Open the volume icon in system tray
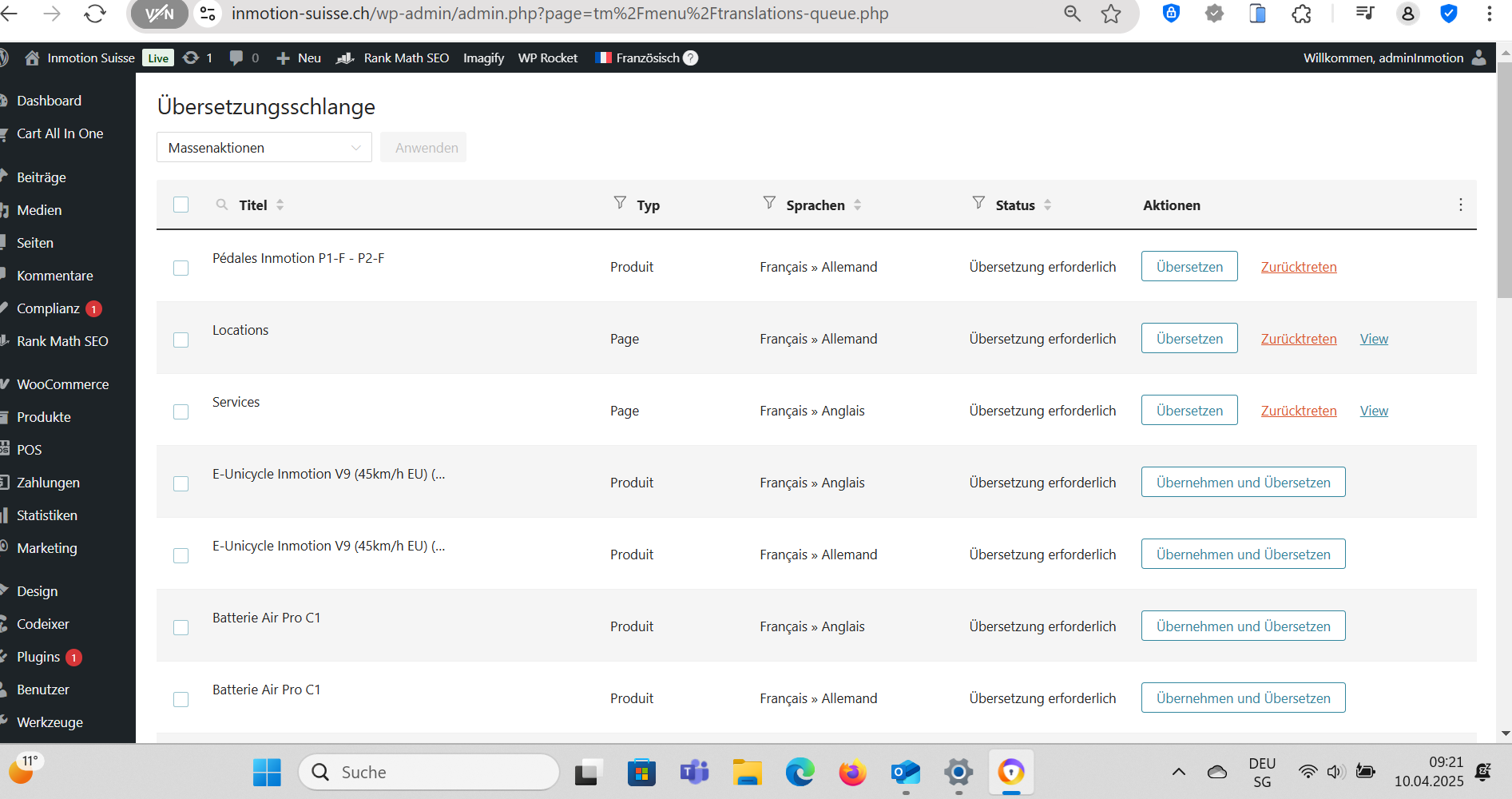The image size is (1512, 799). 1335,772
